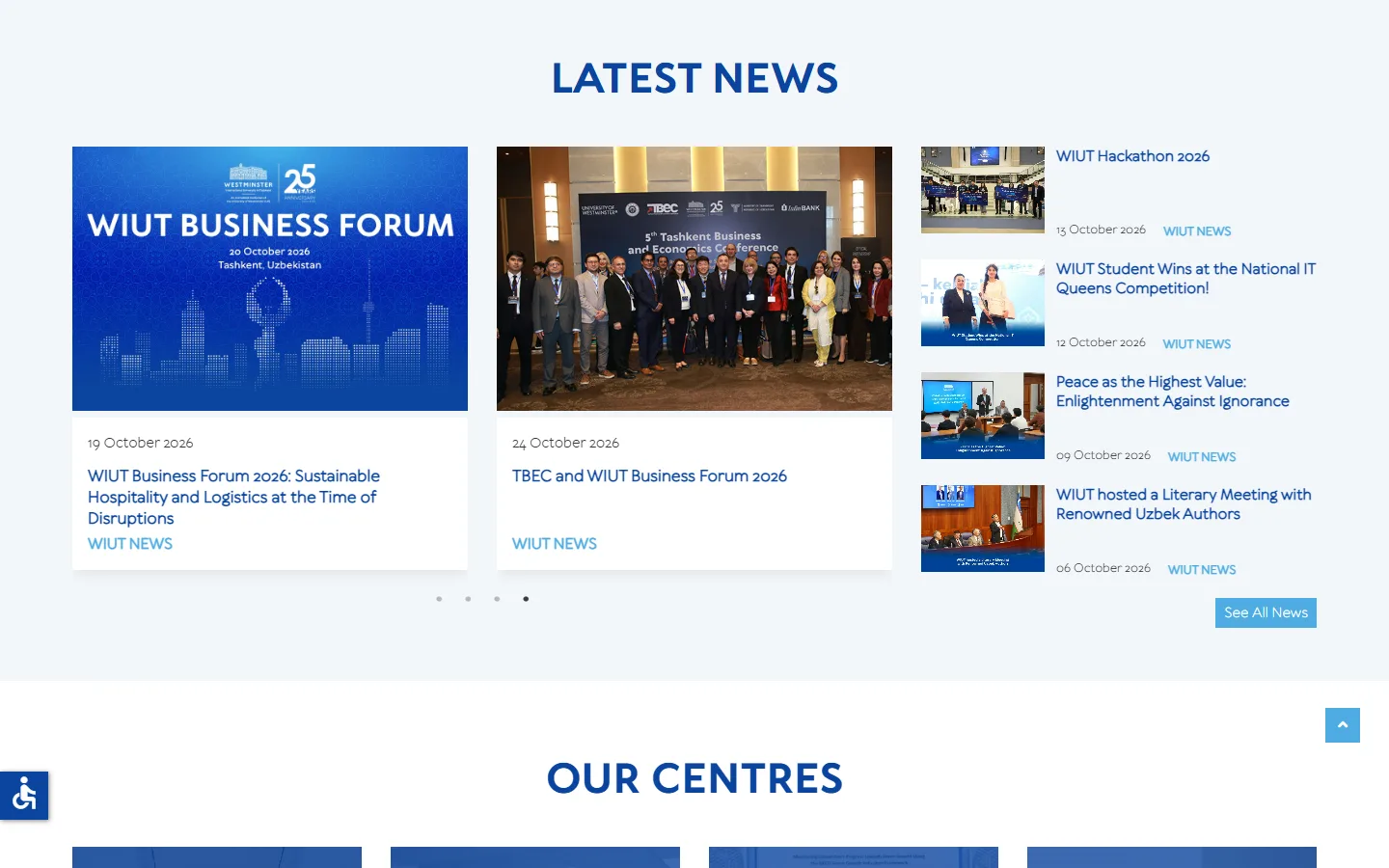Click the IT Queens Competition thumbnail

click(983, 303)
